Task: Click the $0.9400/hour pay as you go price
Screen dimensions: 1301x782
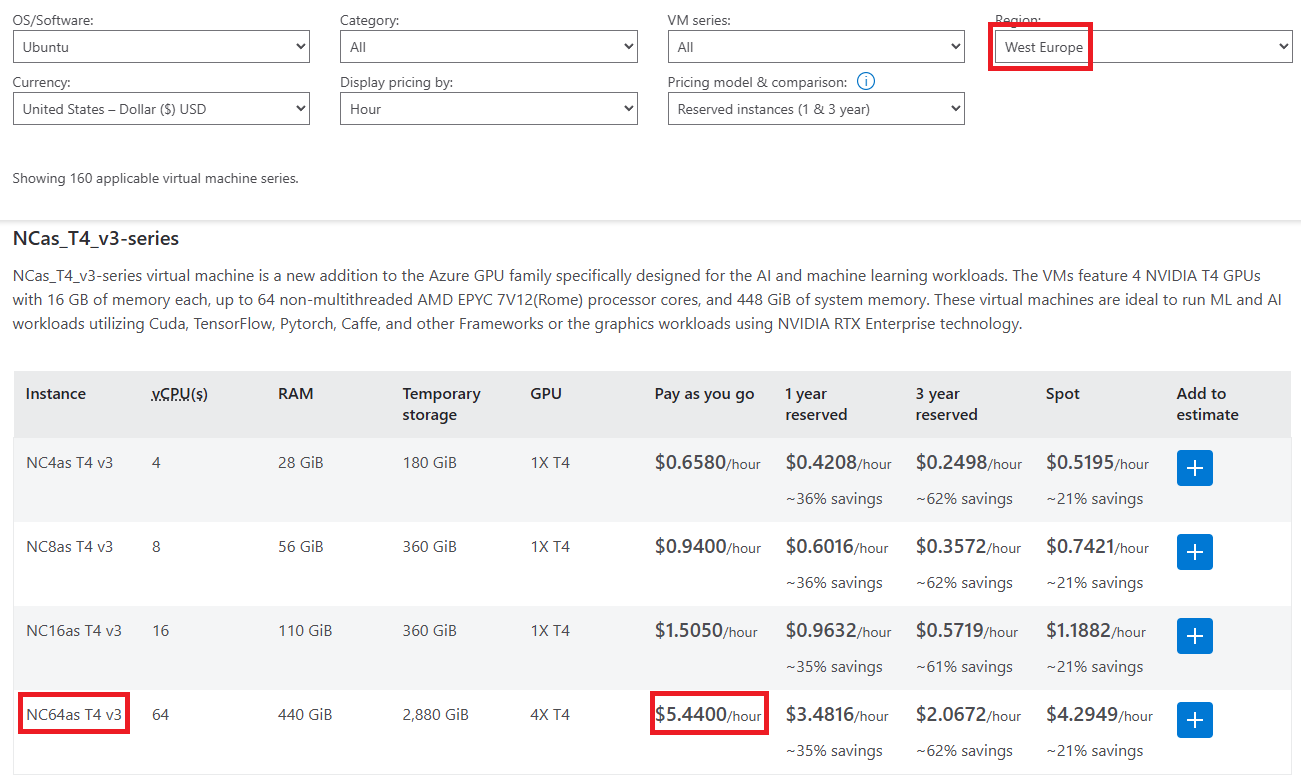Action: click(708, 547)
